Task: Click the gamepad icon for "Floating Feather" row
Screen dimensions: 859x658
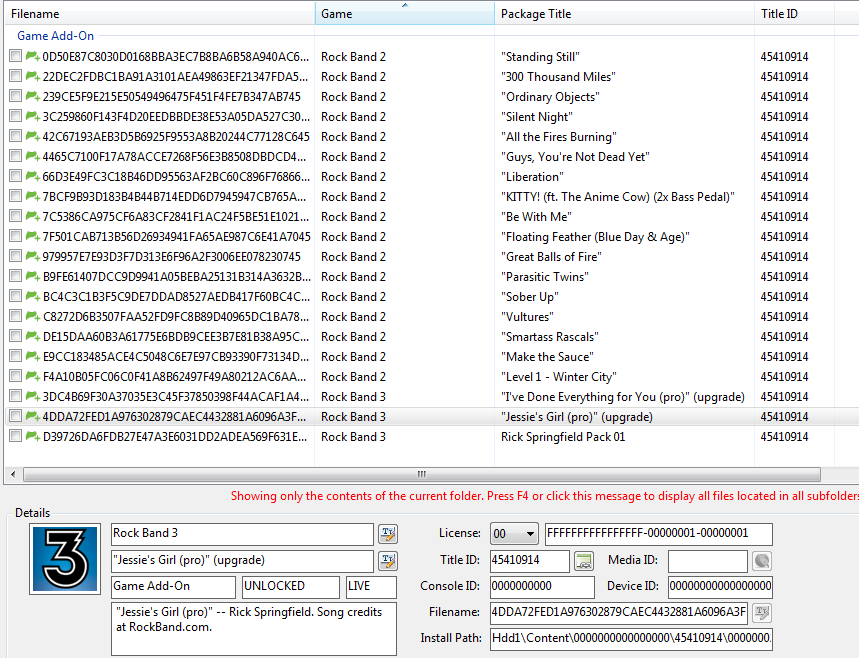Action: click(32, 237)
